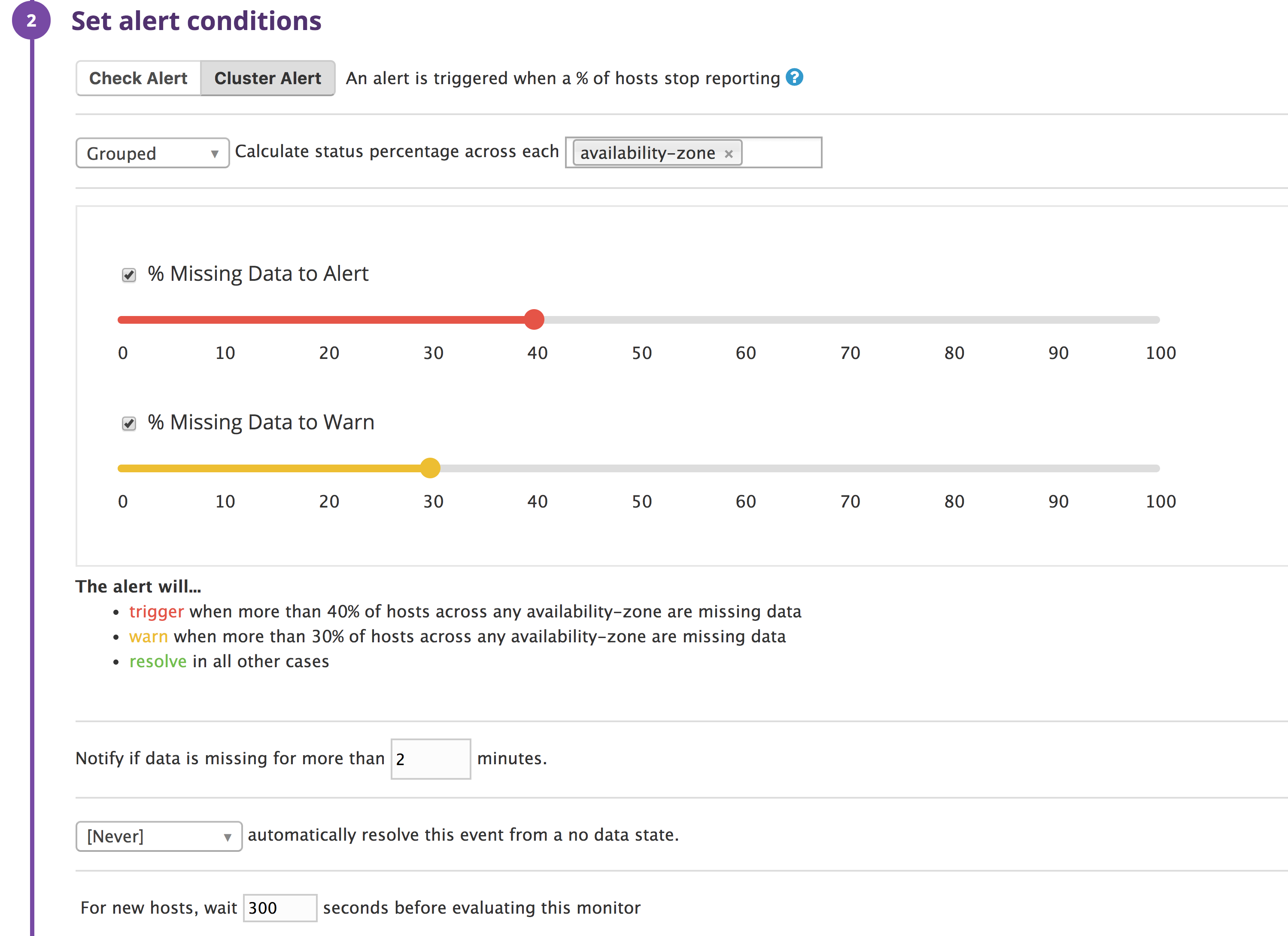The height and width of the screenshot is (936, 1288).
Task: Click the step 2 indicator circle
Action: (31, 21)
